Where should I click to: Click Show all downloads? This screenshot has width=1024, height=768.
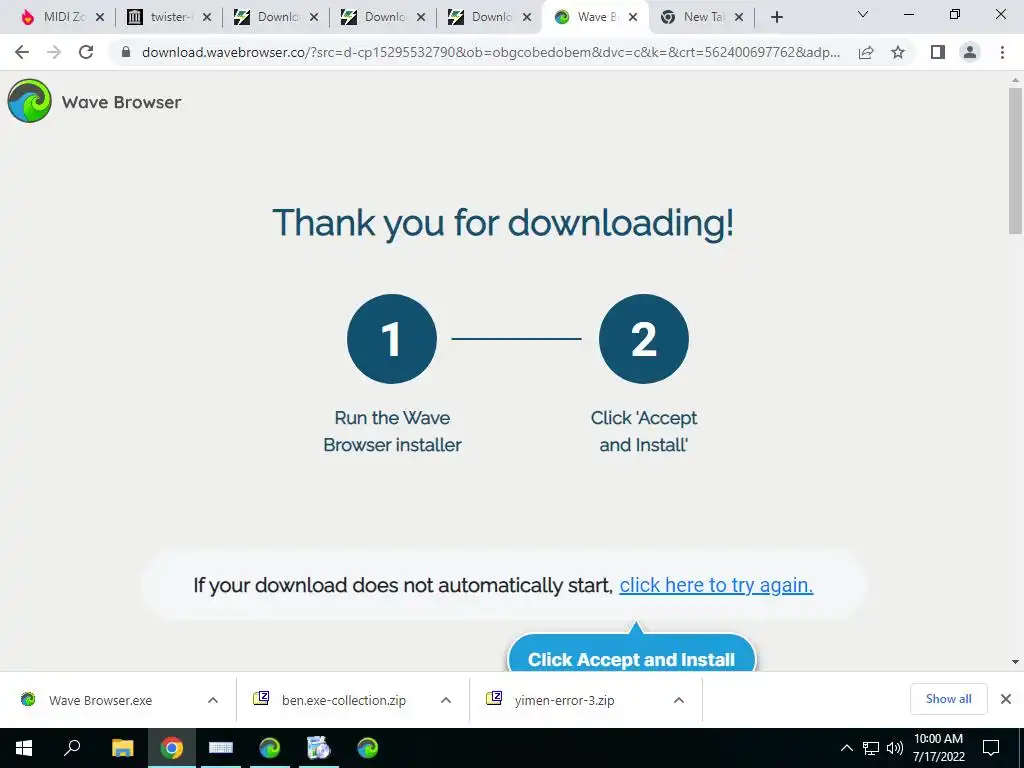[x=948, y=699]
